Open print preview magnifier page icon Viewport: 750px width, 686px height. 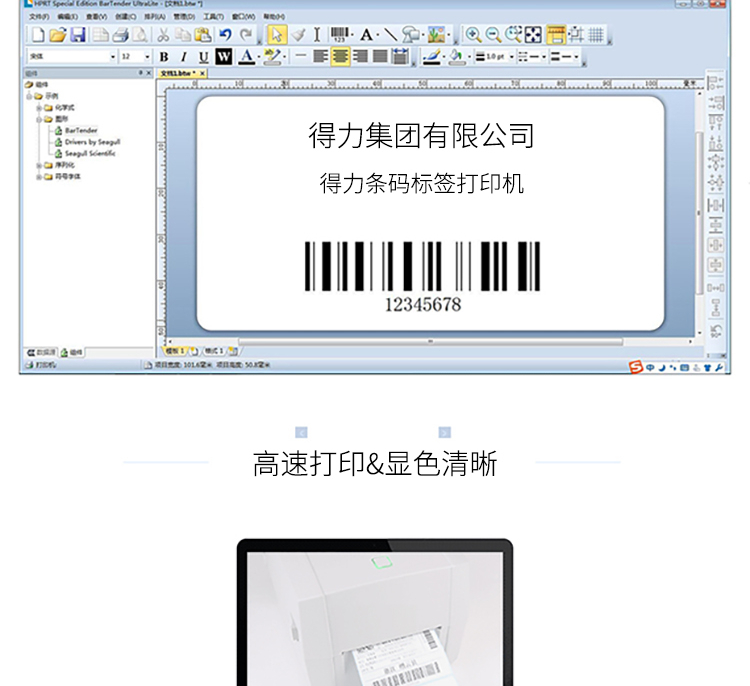tap(140, 35)
